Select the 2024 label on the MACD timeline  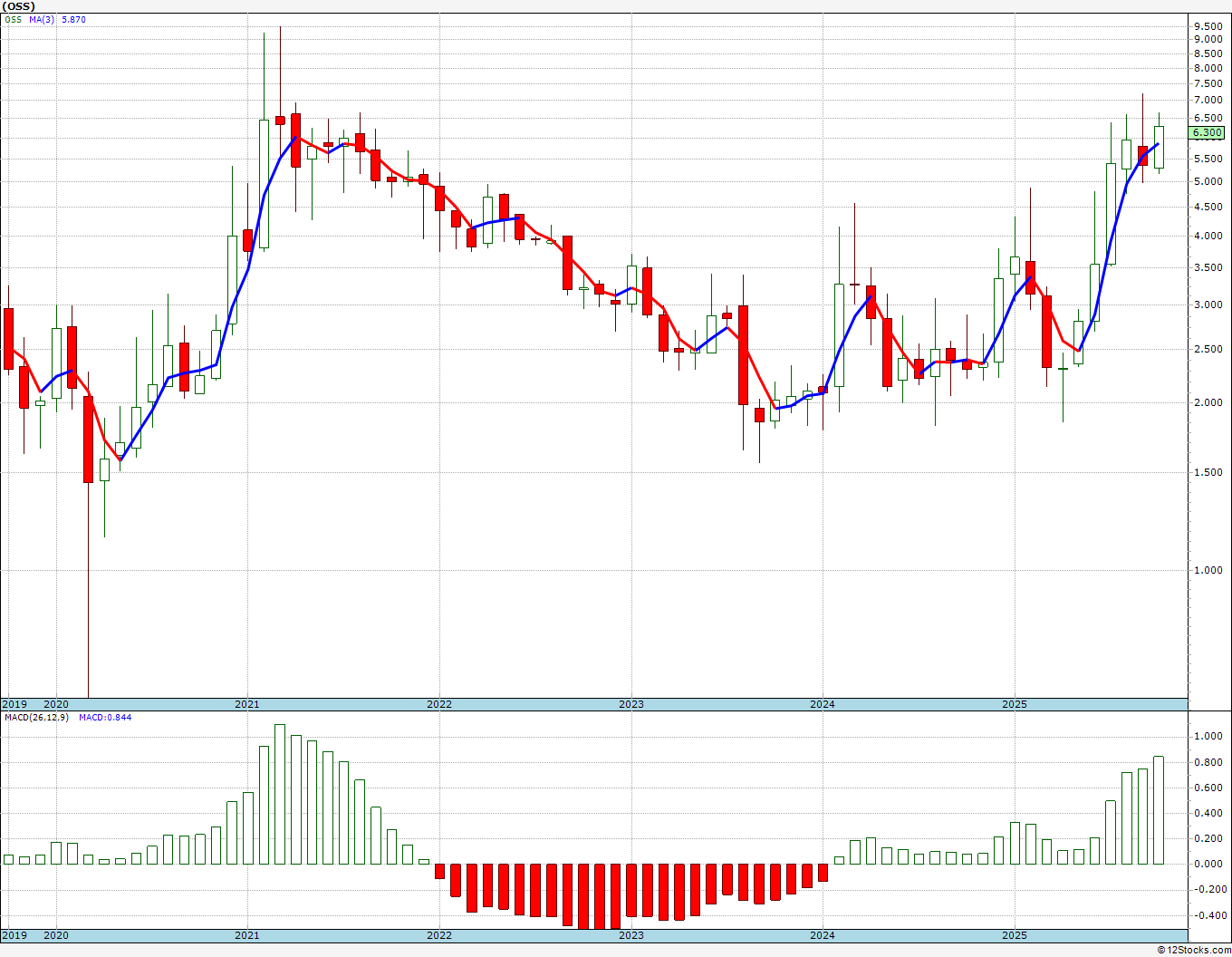click(x=823, y=935)
